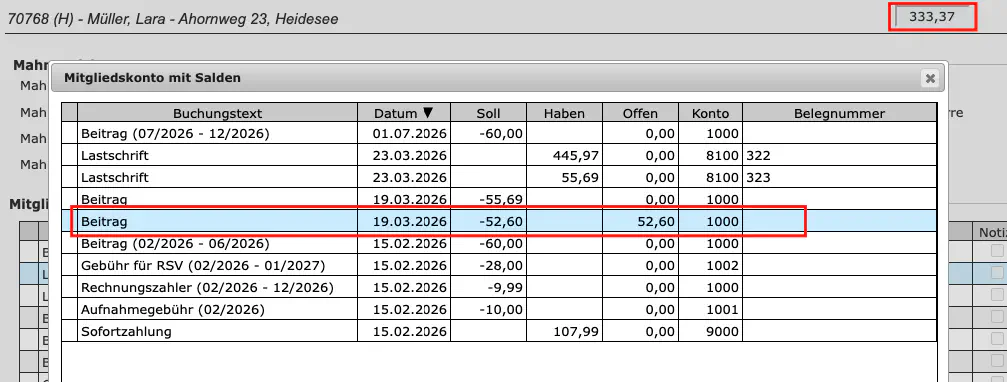Screen dimensions: 1007x382
Task: Select the Sofortzahlung entry
Action: 498,331
